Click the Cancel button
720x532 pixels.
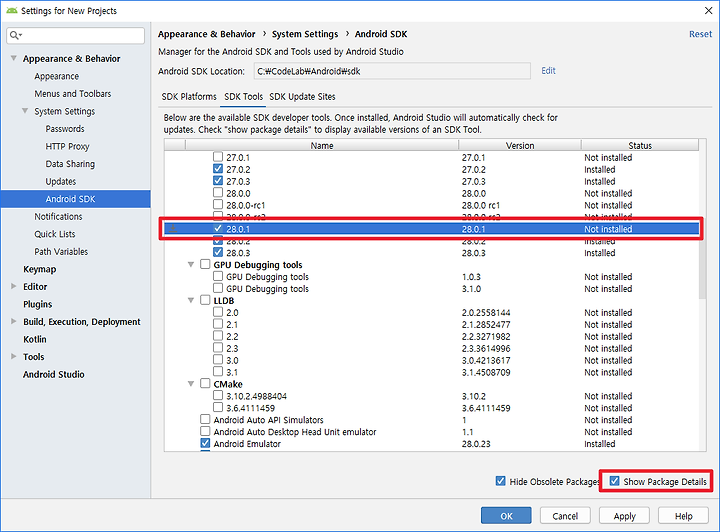pyautogui.click(x=565, y=515)
